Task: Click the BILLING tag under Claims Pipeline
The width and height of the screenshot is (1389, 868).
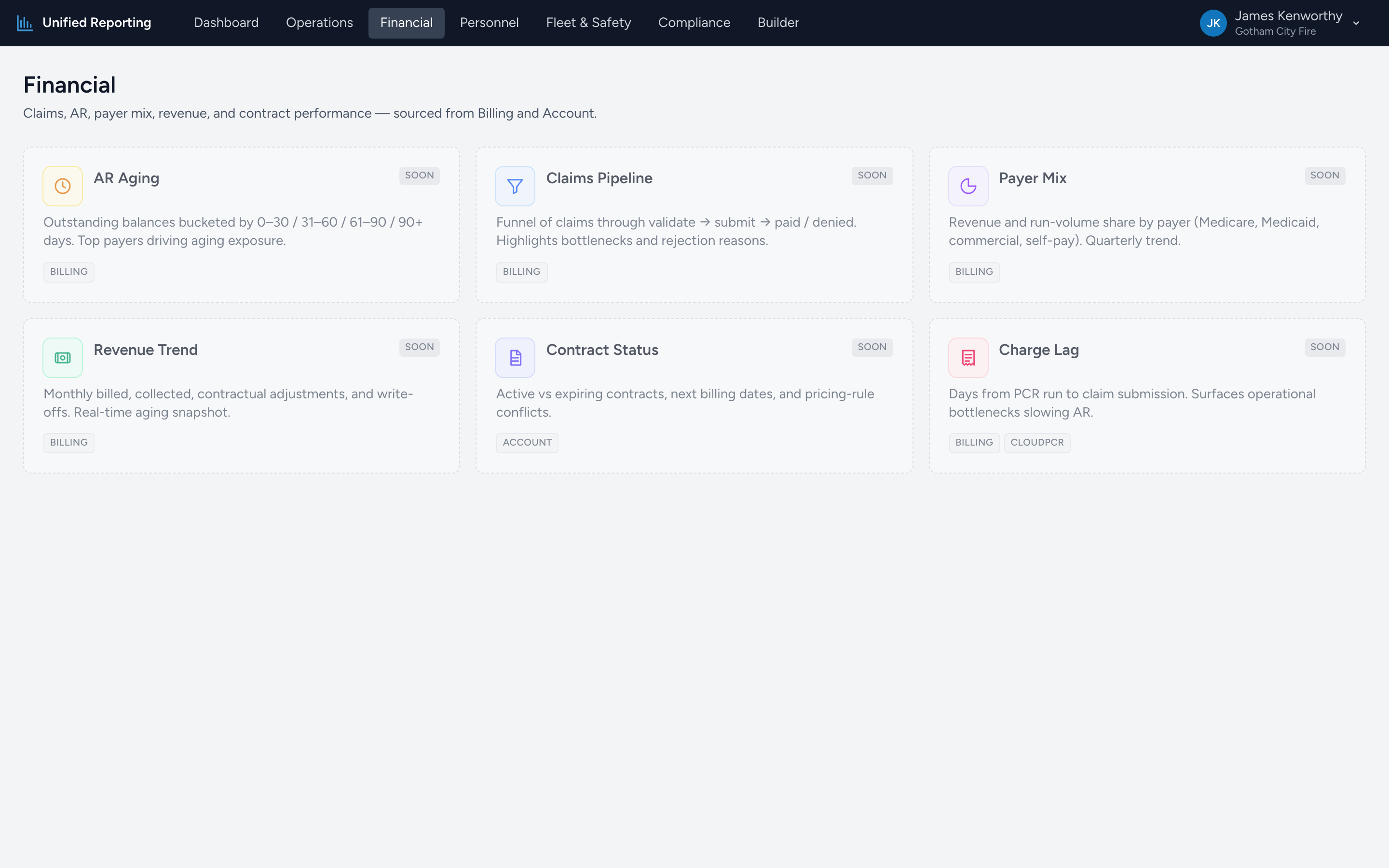Action: pos(521,272)
